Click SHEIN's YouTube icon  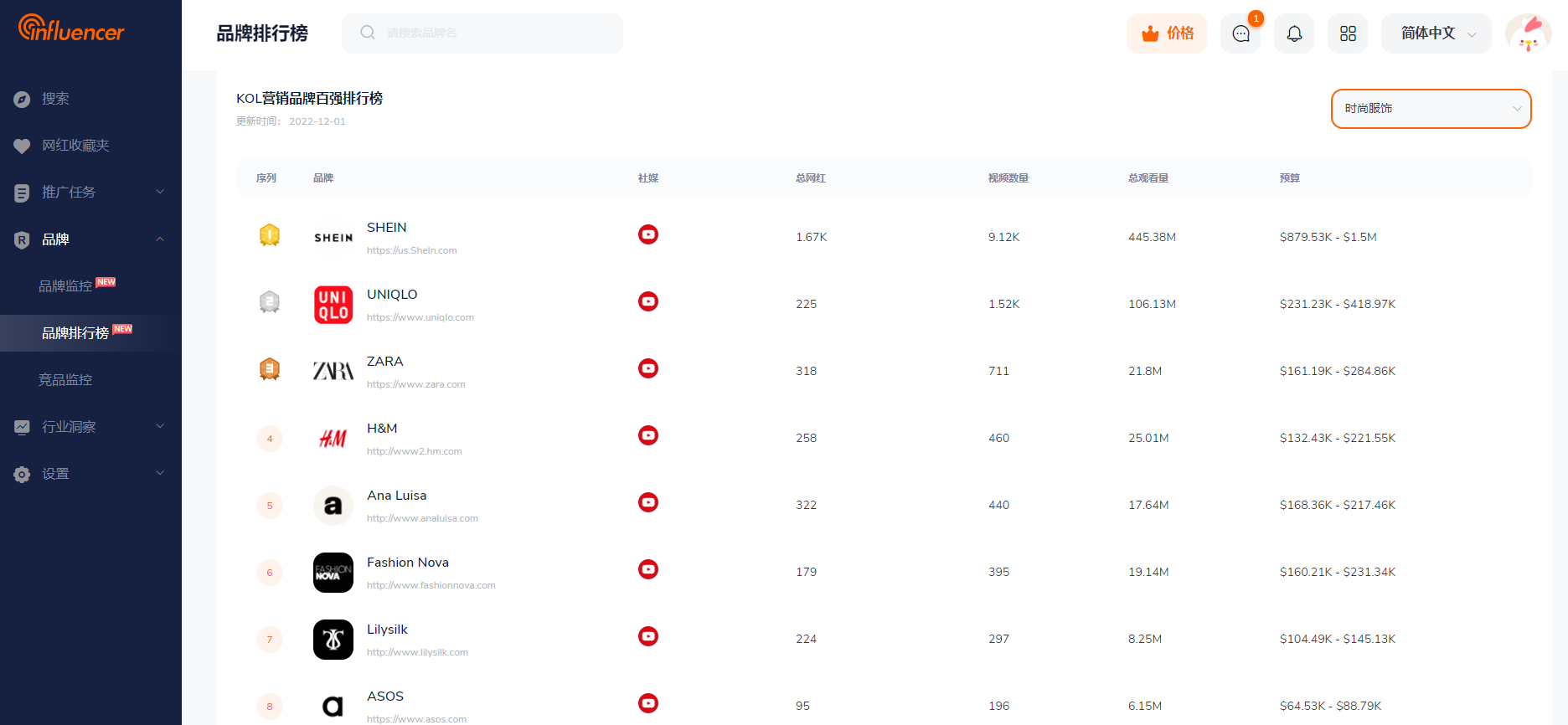pyautogui.click(x=648, y=234)
